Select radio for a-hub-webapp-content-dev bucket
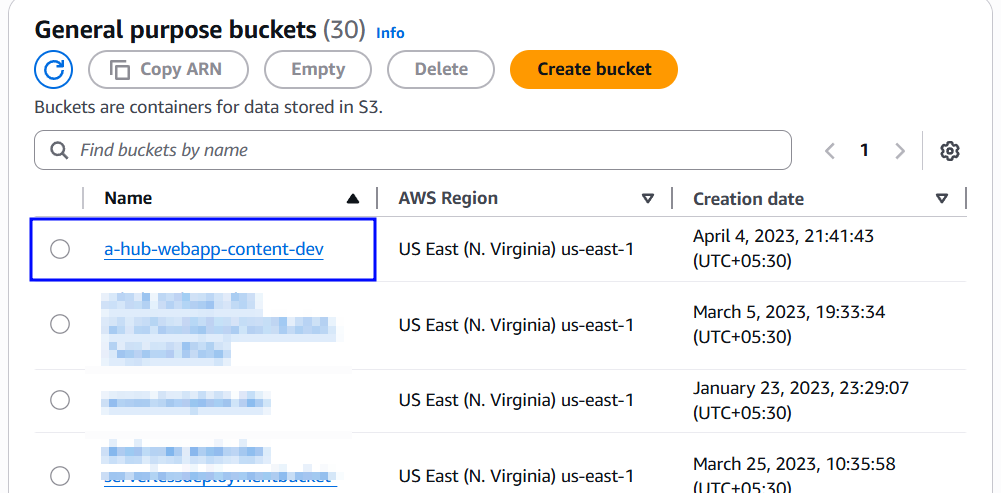1001x493 pixels. (x=60, y=249)
